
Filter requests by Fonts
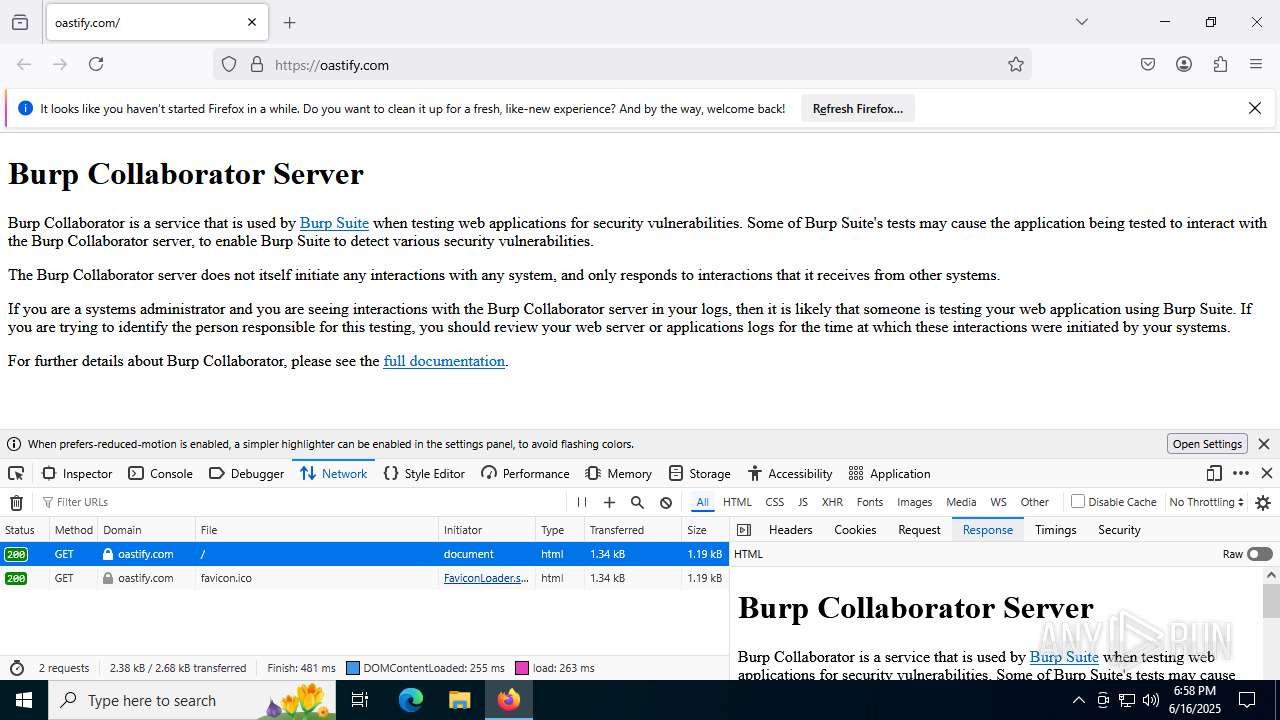click(x=870, y=502)
